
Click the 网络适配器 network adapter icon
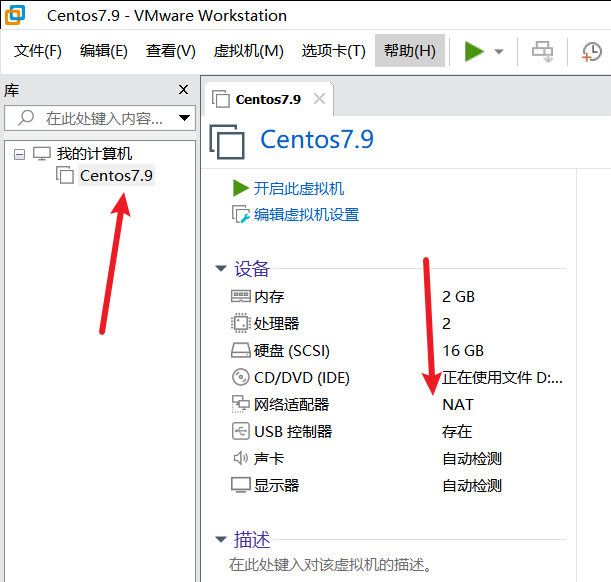point(240,404)
